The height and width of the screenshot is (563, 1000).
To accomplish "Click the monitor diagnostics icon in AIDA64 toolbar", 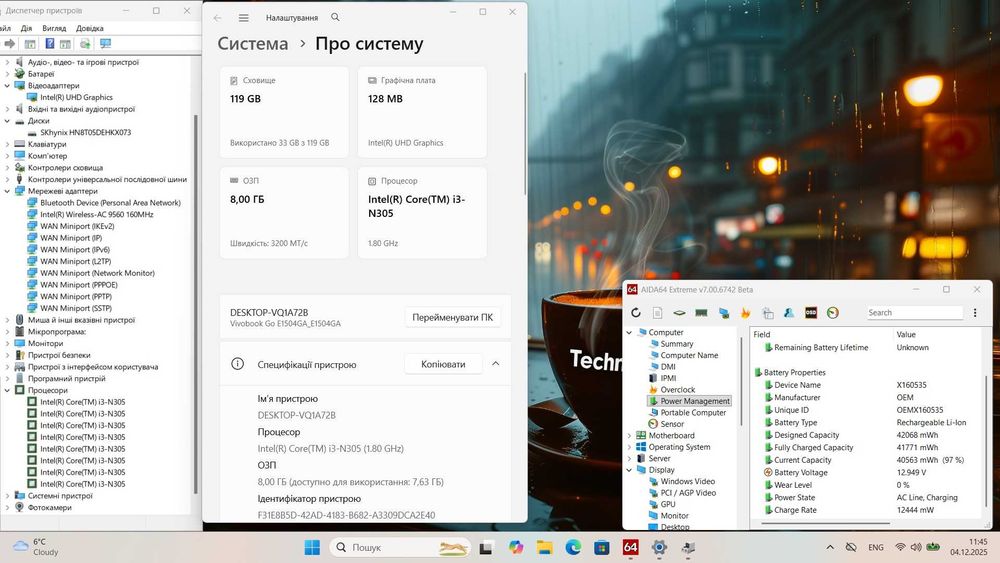I will click(724, 312).
